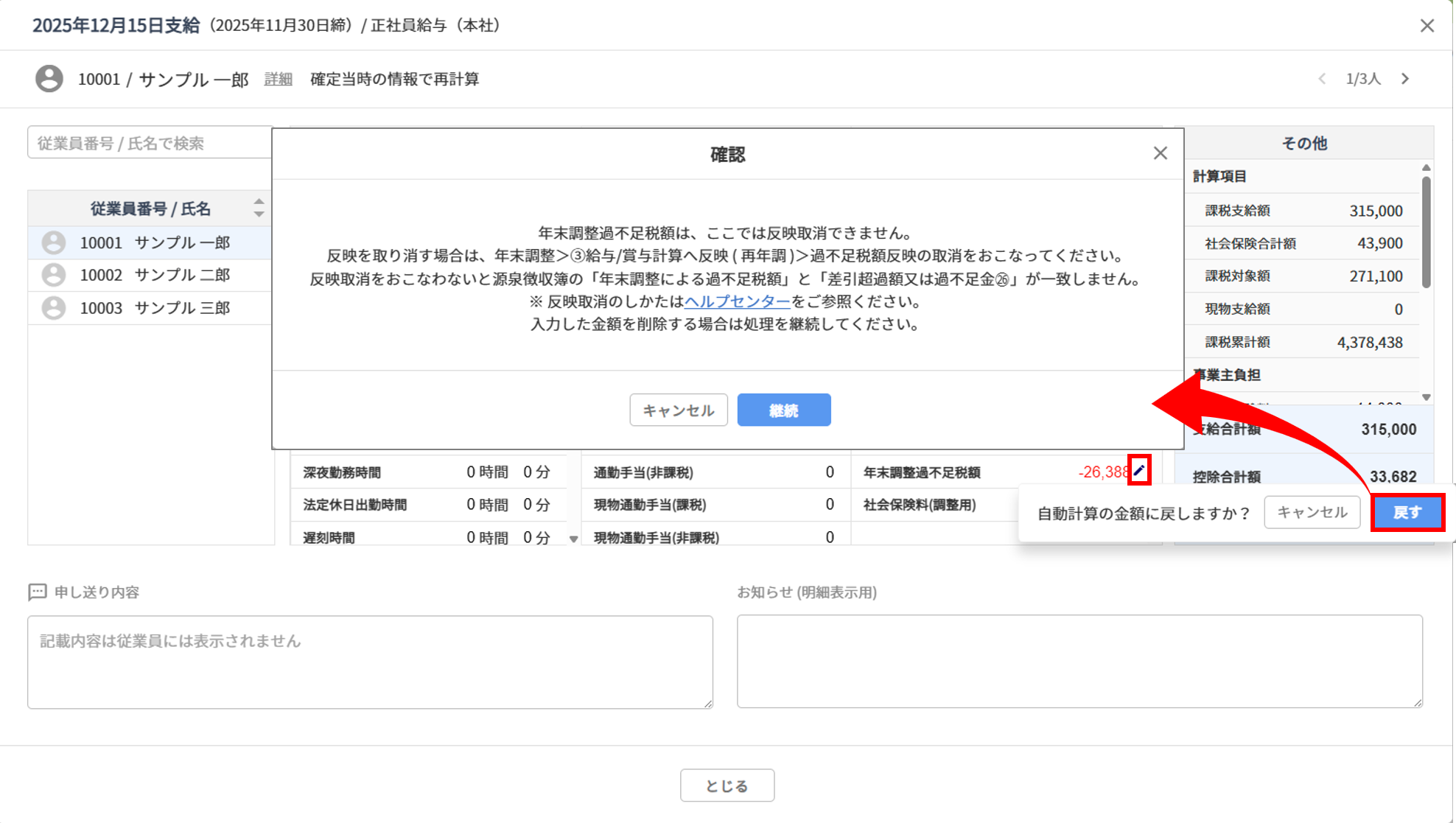1456x823 pixels.
Task: Click 確定当時の情報で再計算
Action: tap(394, 79)
